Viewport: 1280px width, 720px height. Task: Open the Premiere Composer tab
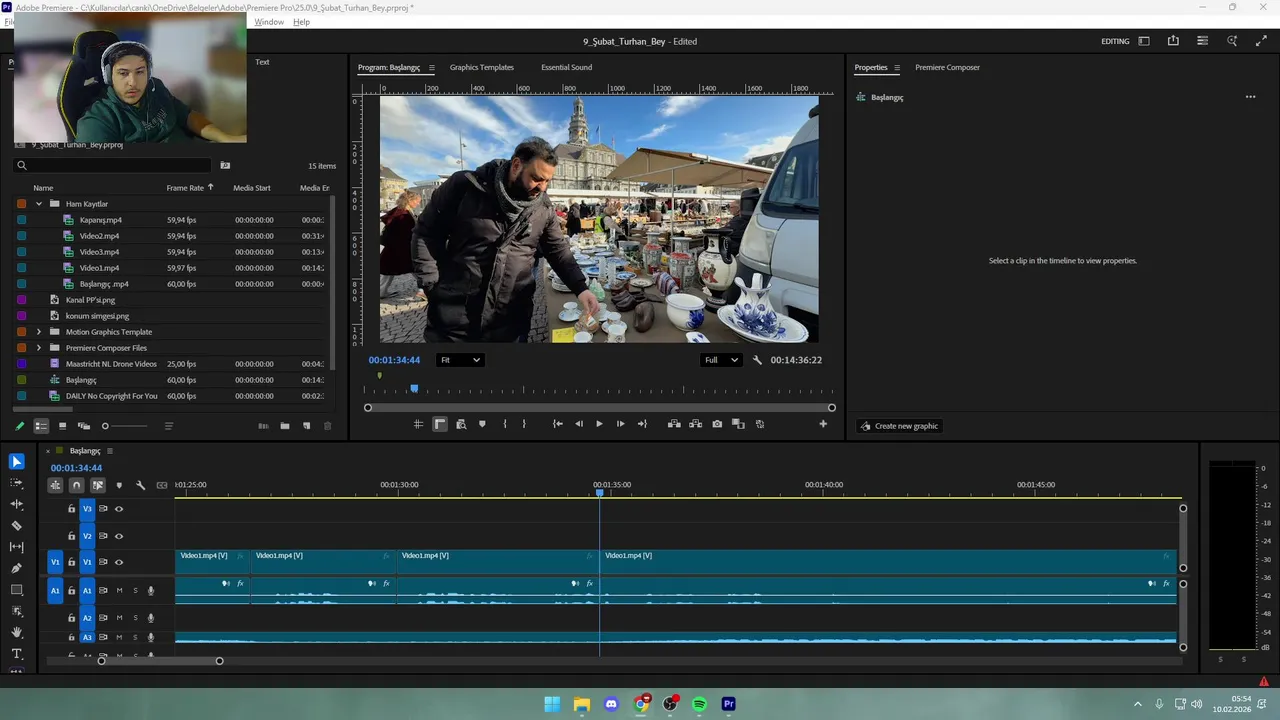click(x=947, y=67)
